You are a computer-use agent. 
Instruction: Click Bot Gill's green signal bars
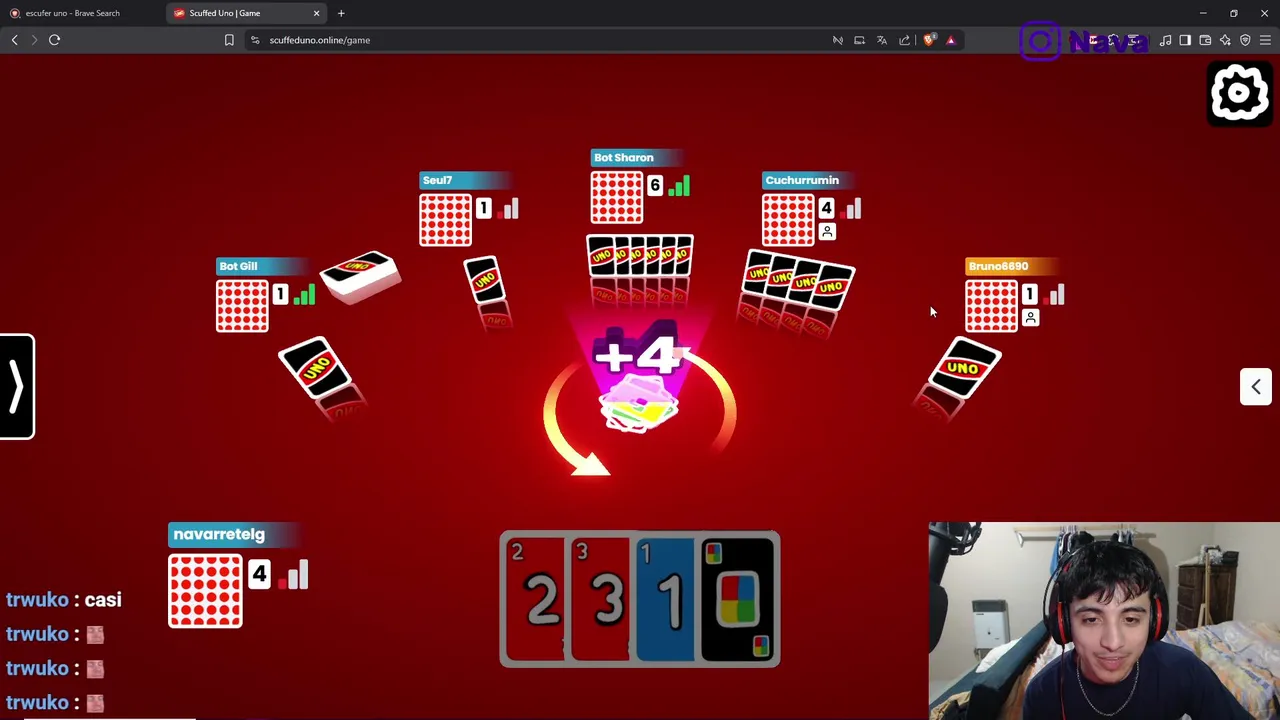pyautogui.click(x=305, y=294)
